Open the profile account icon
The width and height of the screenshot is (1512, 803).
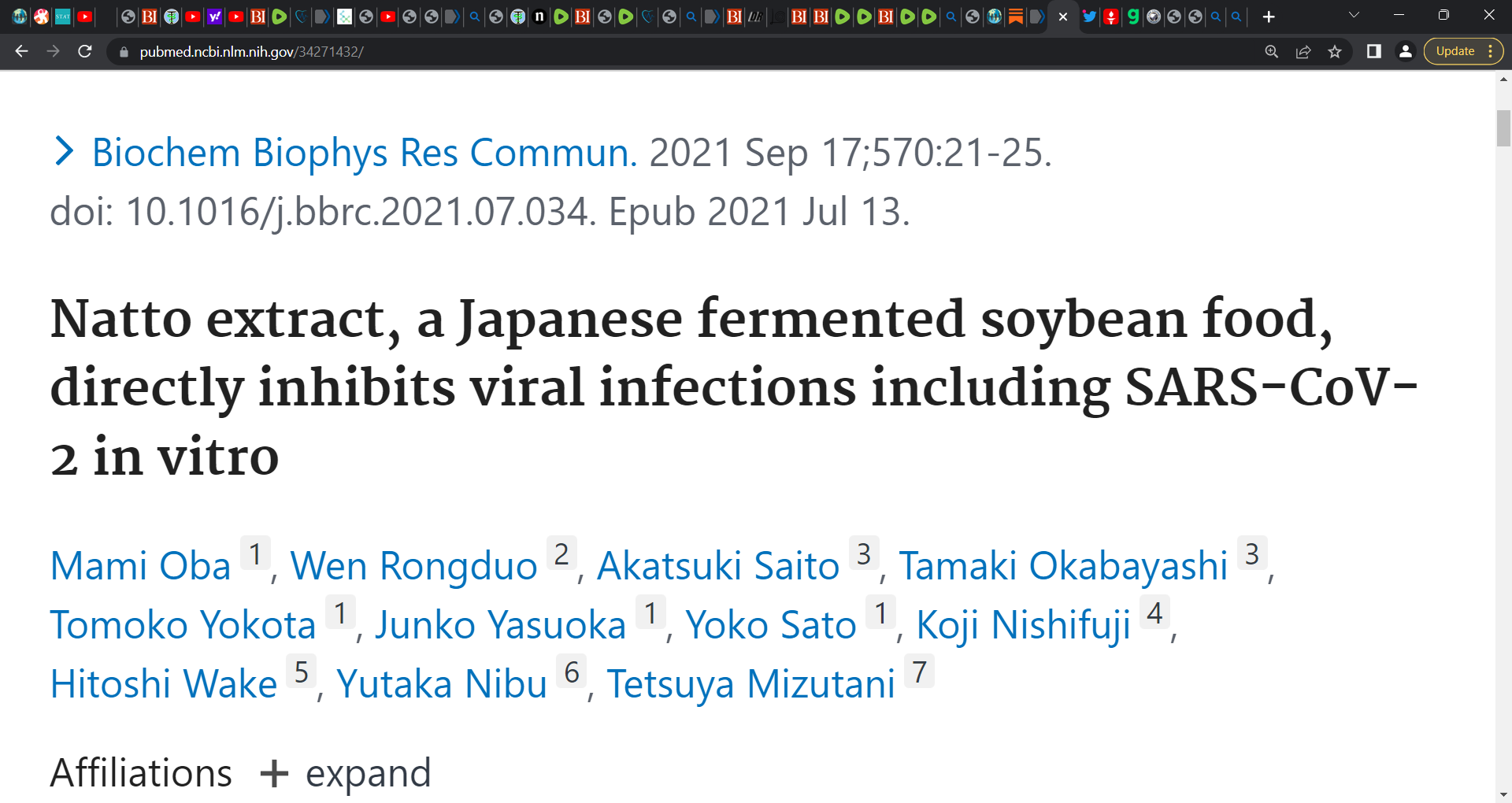[1406, 51]
